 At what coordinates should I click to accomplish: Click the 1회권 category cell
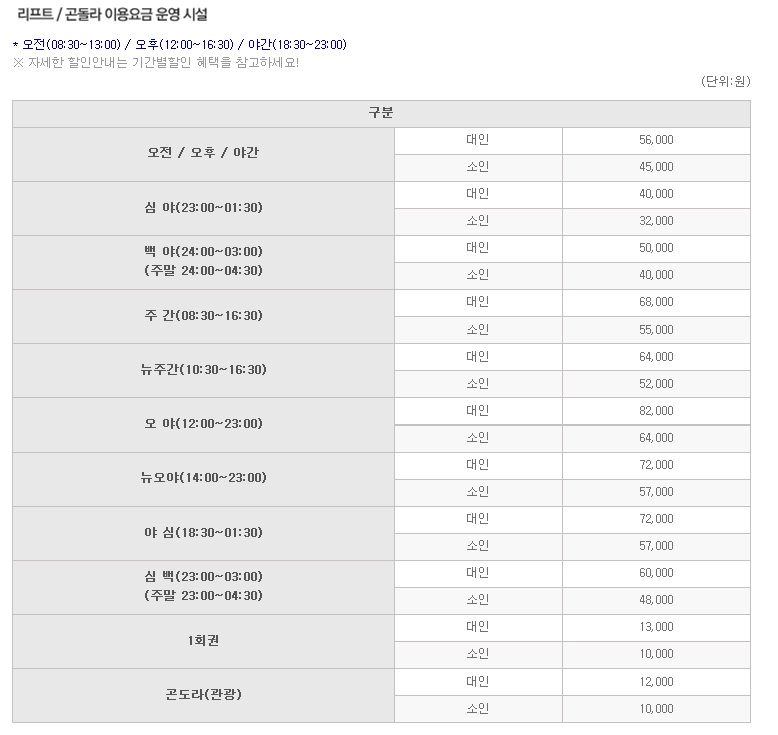pyautogui.click(x=203, y=641)
